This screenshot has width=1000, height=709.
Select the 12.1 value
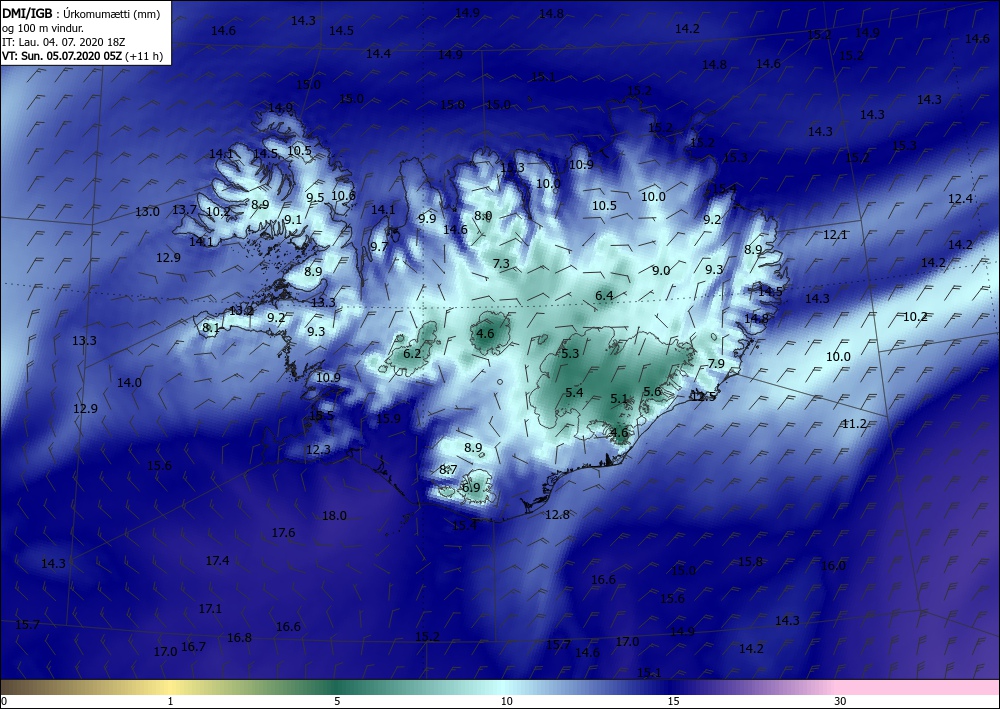[835, 235]
